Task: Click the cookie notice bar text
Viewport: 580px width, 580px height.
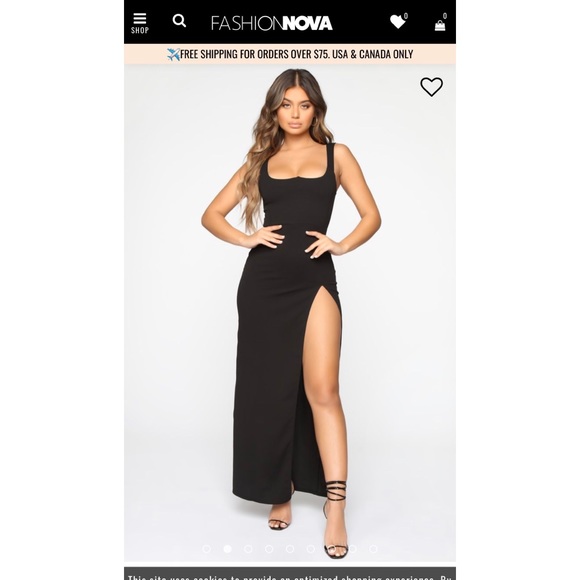Action: (x=290, y=576)
